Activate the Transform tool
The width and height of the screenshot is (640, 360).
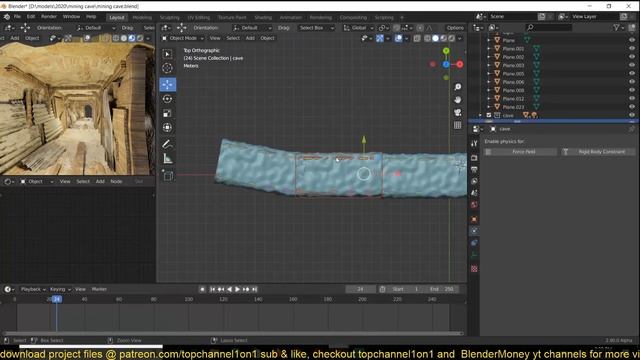167,128
